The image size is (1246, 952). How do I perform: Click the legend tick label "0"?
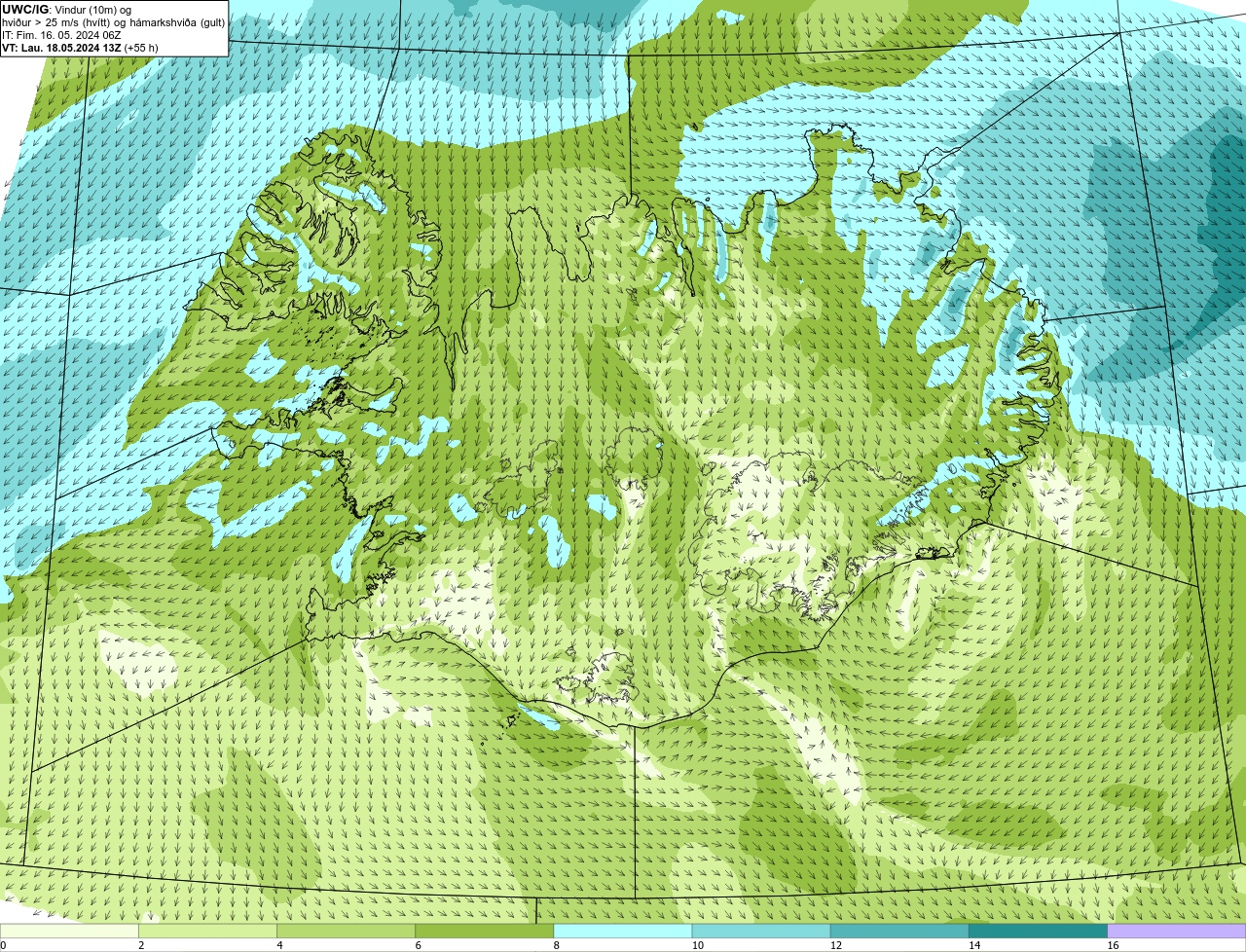(3, 945)
